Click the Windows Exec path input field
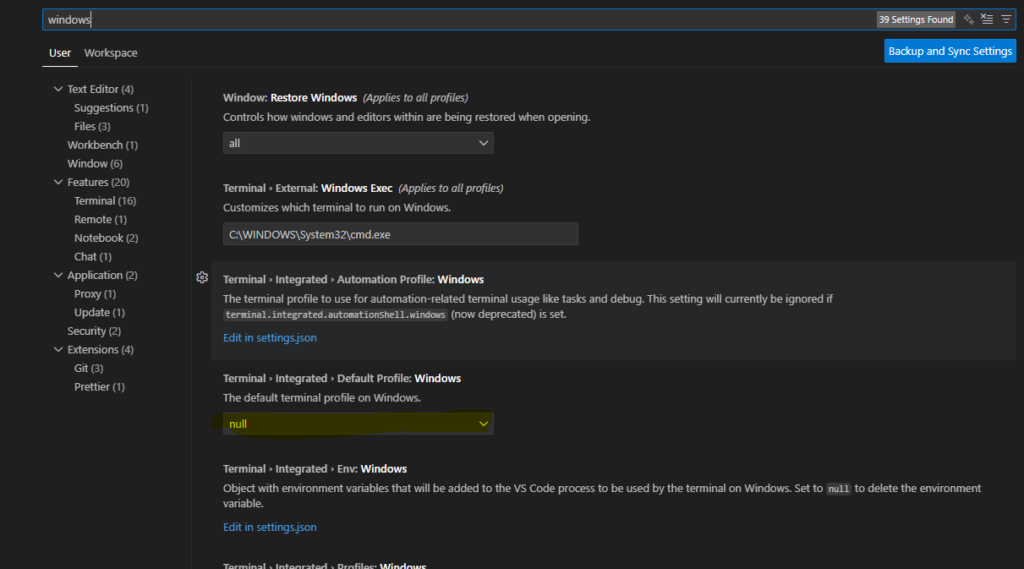This screenshot has width=1024, height=569. point(400,234)
